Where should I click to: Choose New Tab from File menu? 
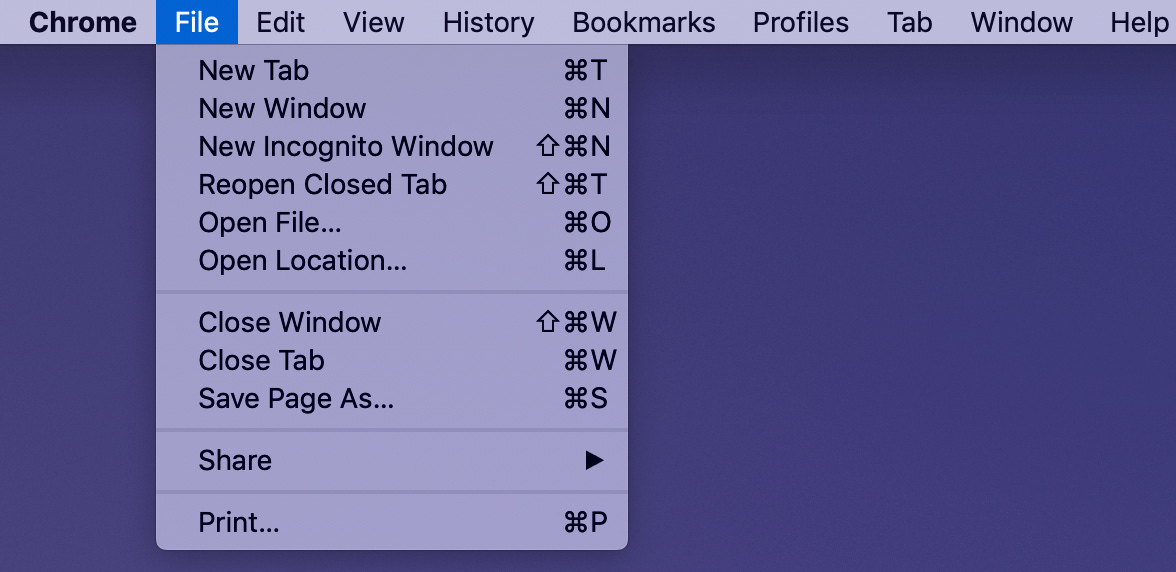tap(392, 70)
